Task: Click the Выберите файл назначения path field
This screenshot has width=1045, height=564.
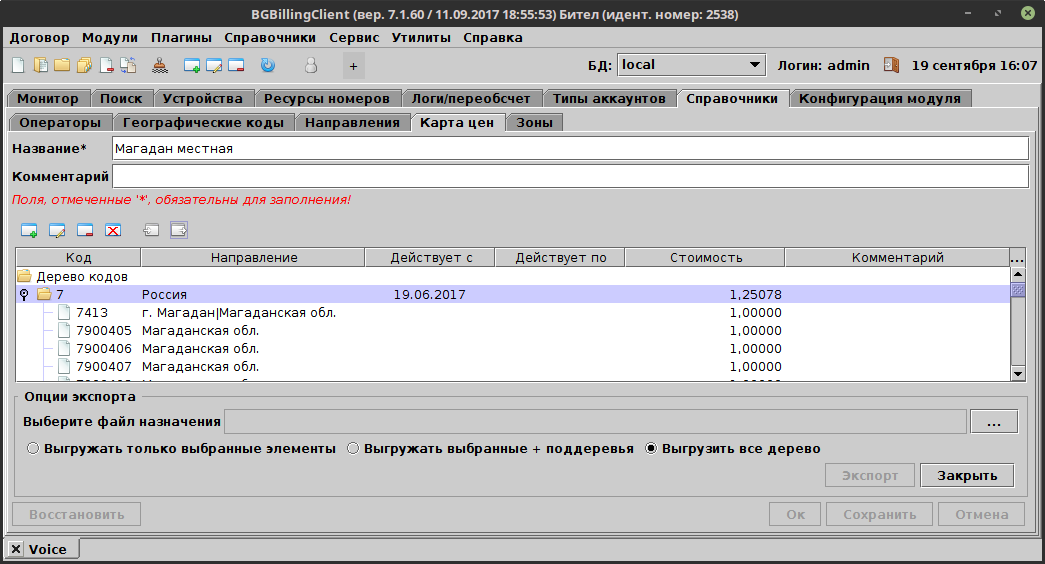Action: coord(595,422)
